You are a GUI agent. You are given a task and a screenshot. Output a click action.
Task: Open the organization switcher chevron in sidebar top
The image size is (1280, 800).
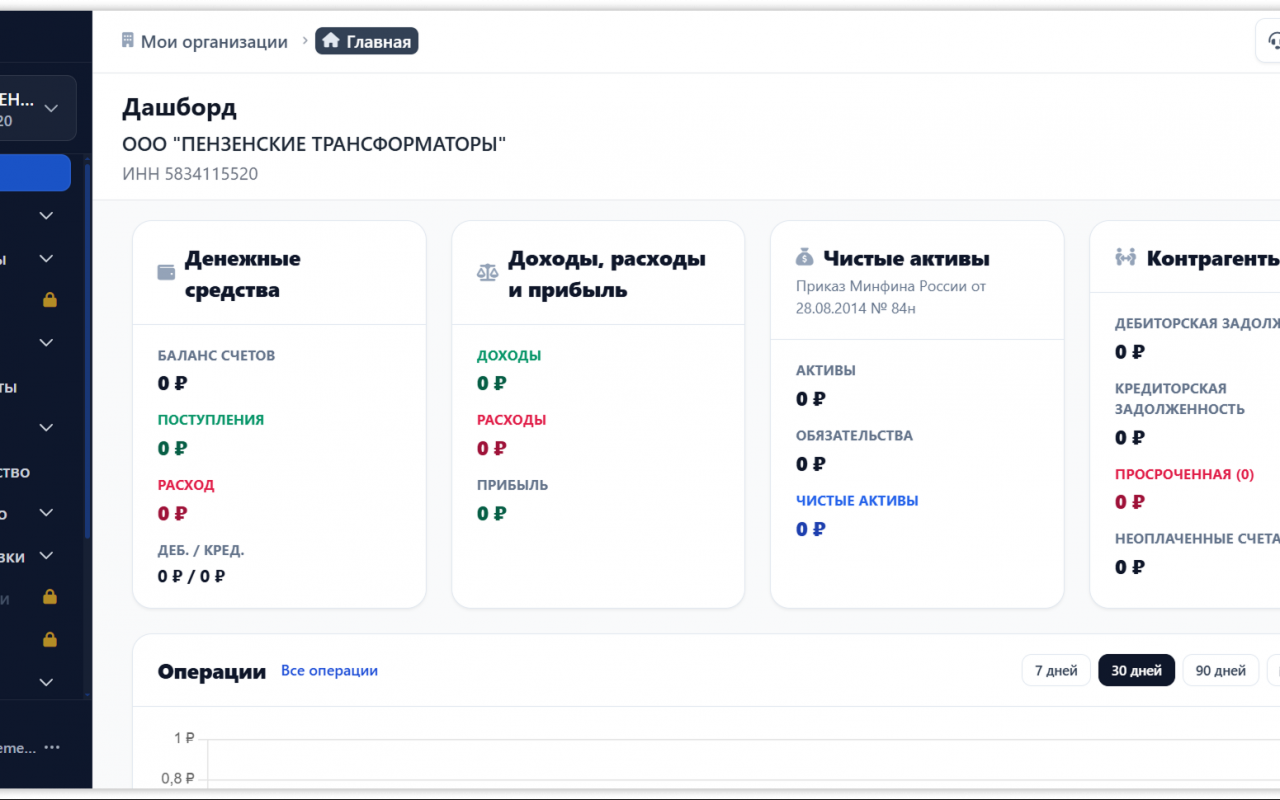(x=52, y=108)
